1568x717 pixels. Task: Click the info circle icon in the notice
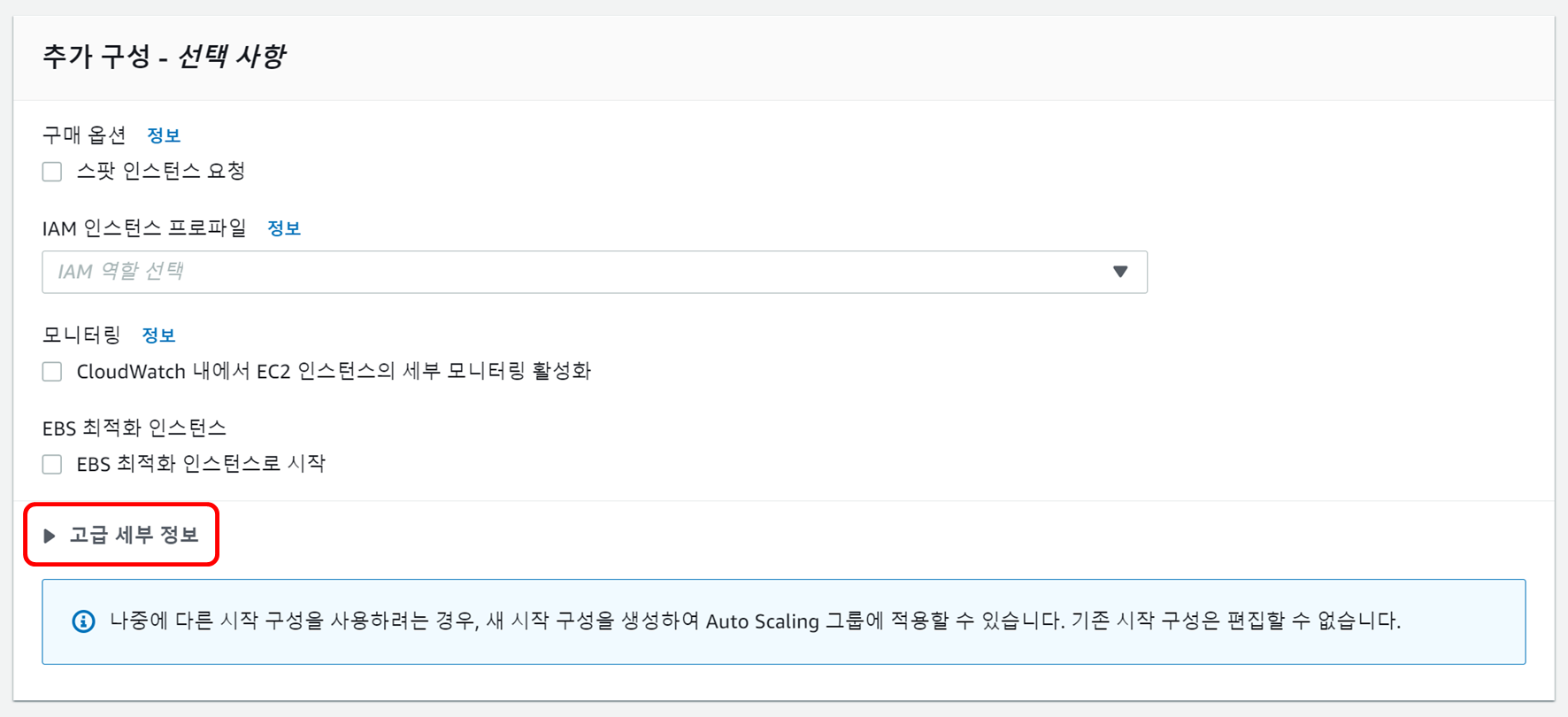pos(83,621)
